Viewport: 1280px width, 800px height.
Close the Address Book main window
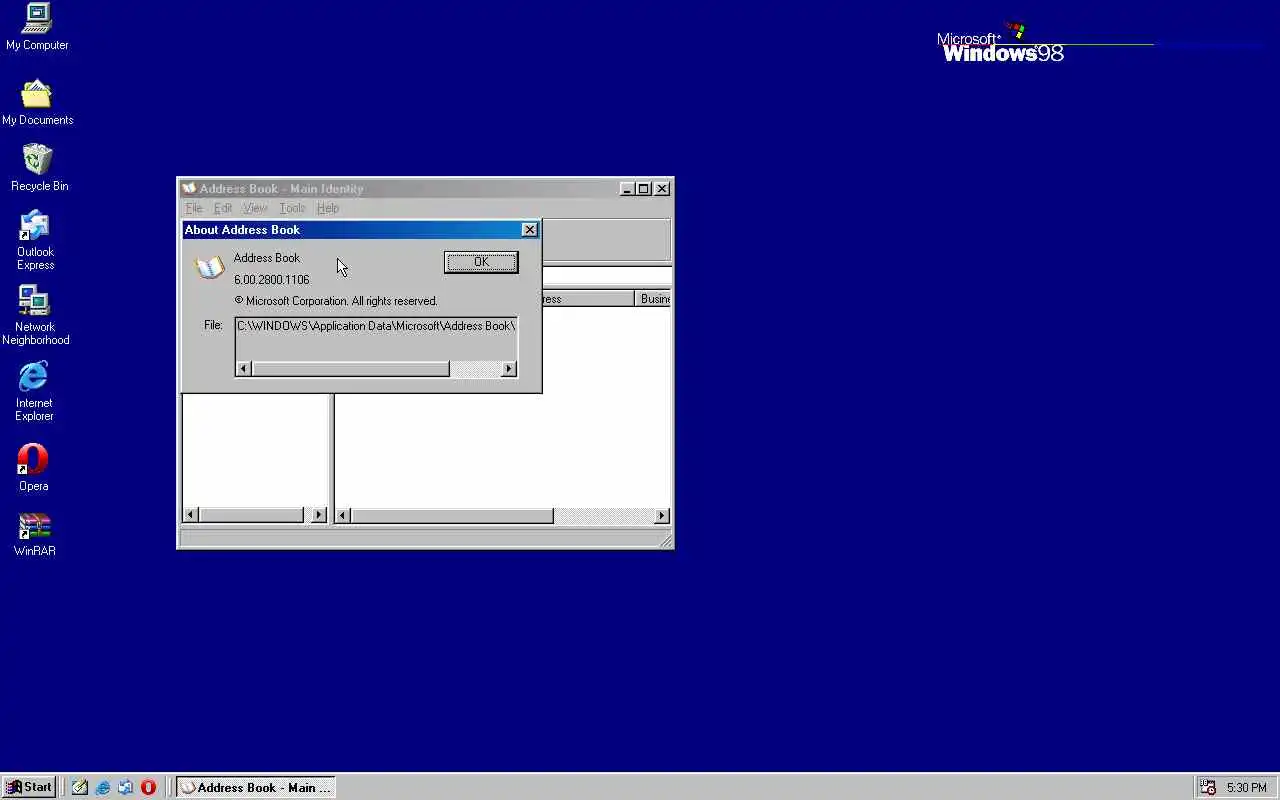click(x=661, y=189)
